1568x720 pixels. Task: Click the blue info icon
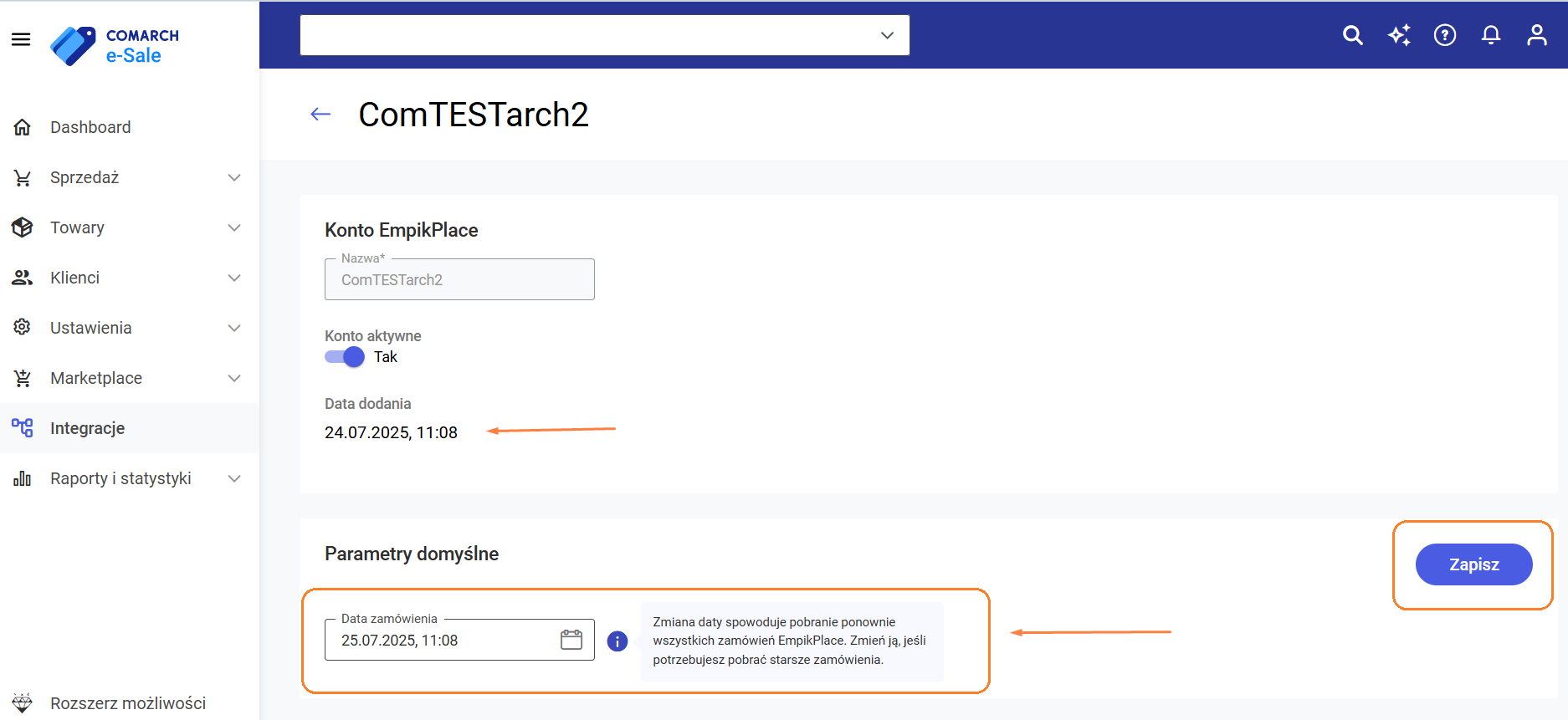coord(617,641)
